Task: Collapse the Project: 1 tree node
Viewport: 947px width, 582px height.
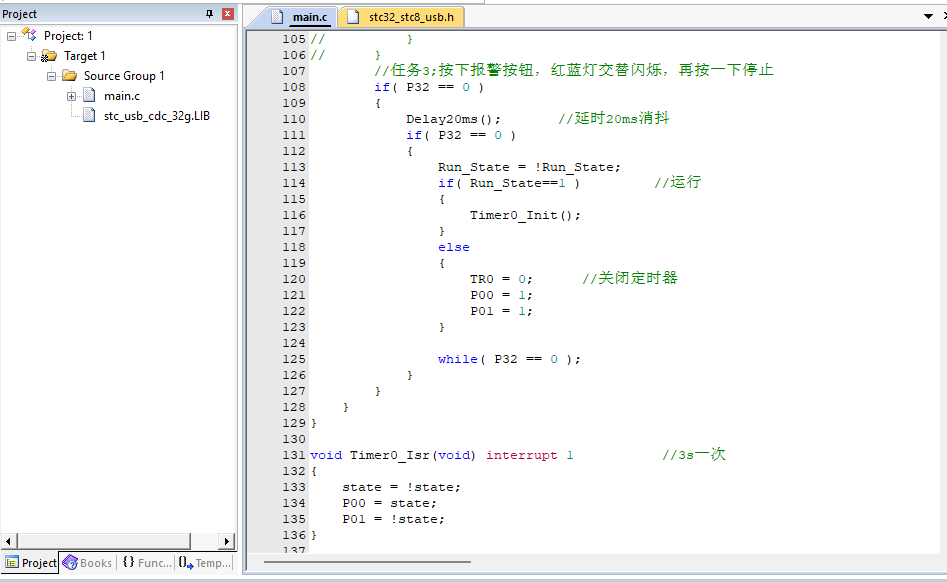Action: point(11,36)
